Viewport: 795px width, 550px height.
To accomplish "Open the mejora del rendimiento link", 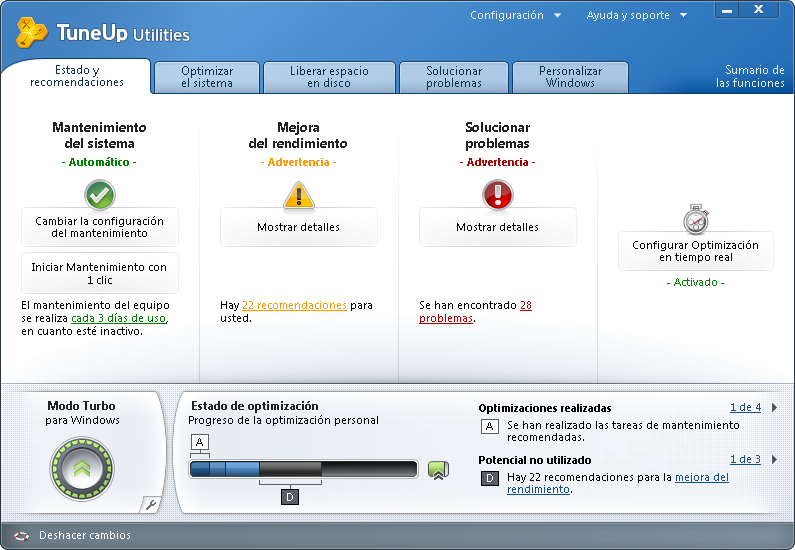I will pyautogui.click(x=618, y=483).
